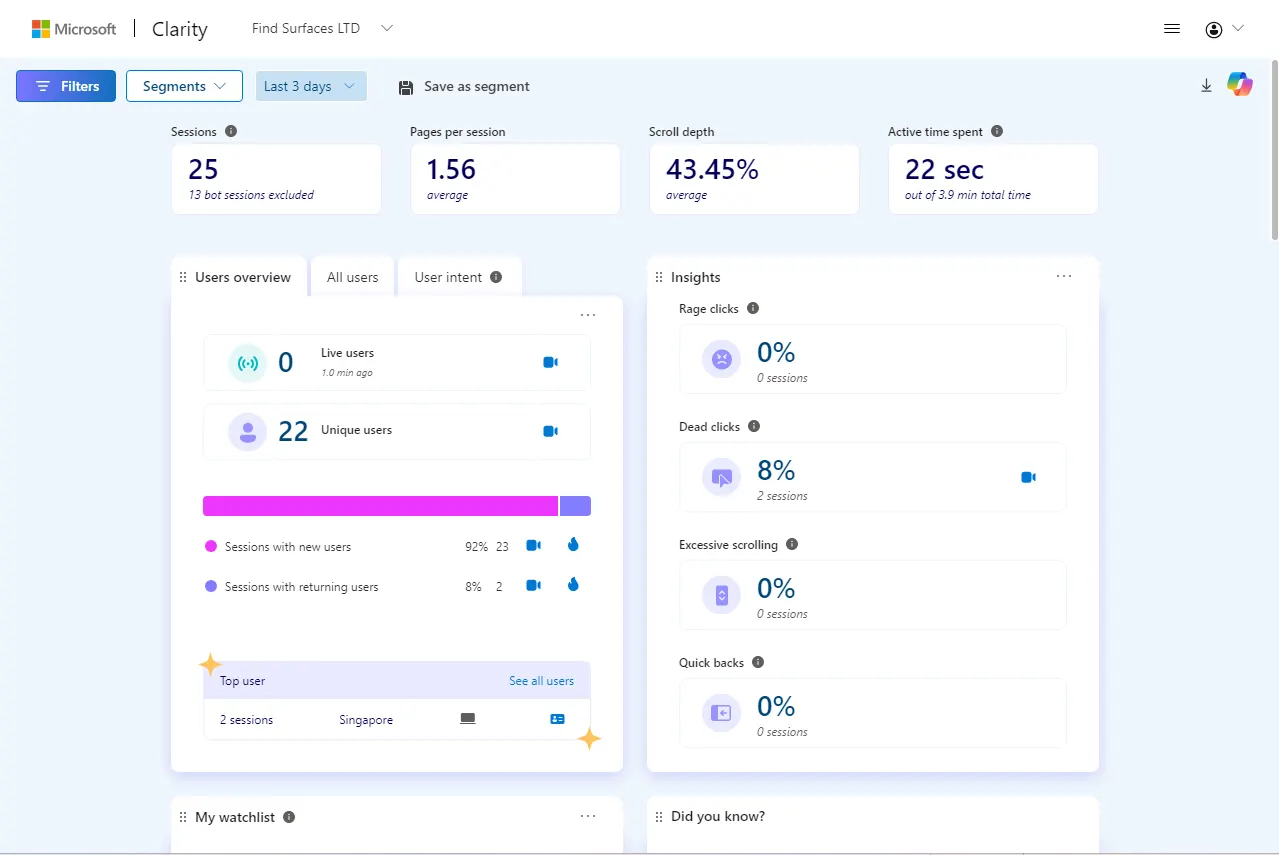
Task: Click the Dead clicks info icon
Action: 754,426
